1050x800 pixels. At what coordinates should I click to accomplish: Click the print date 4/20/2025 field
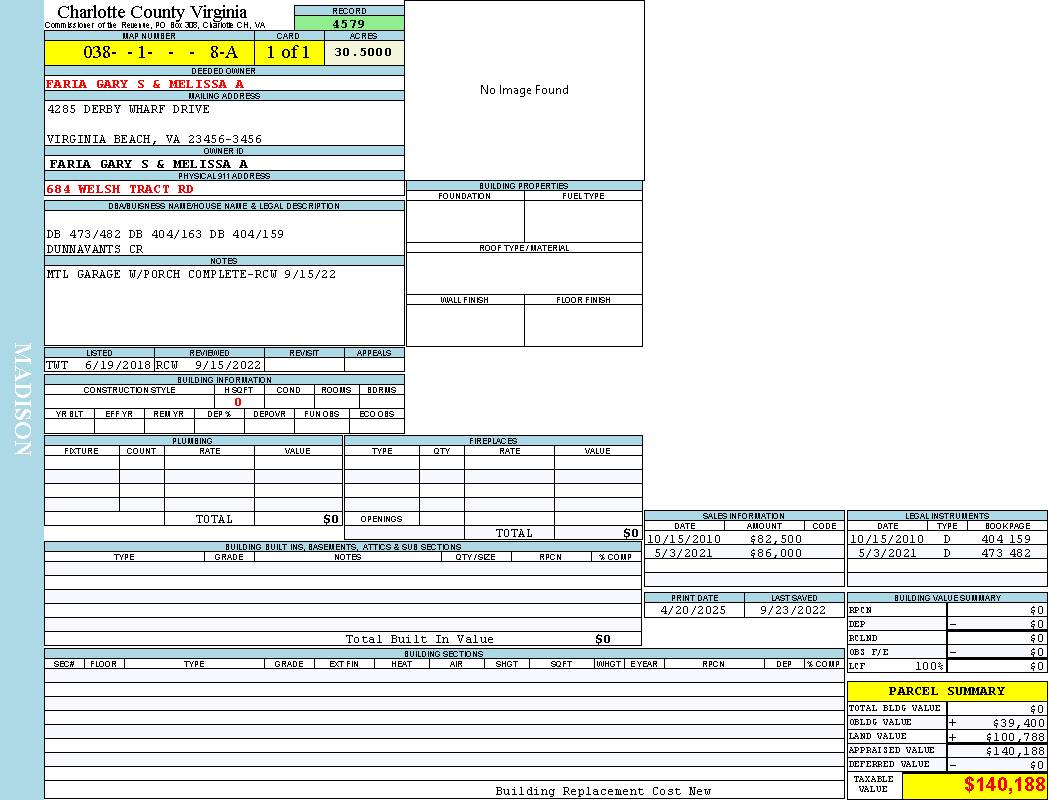[694, 610]
